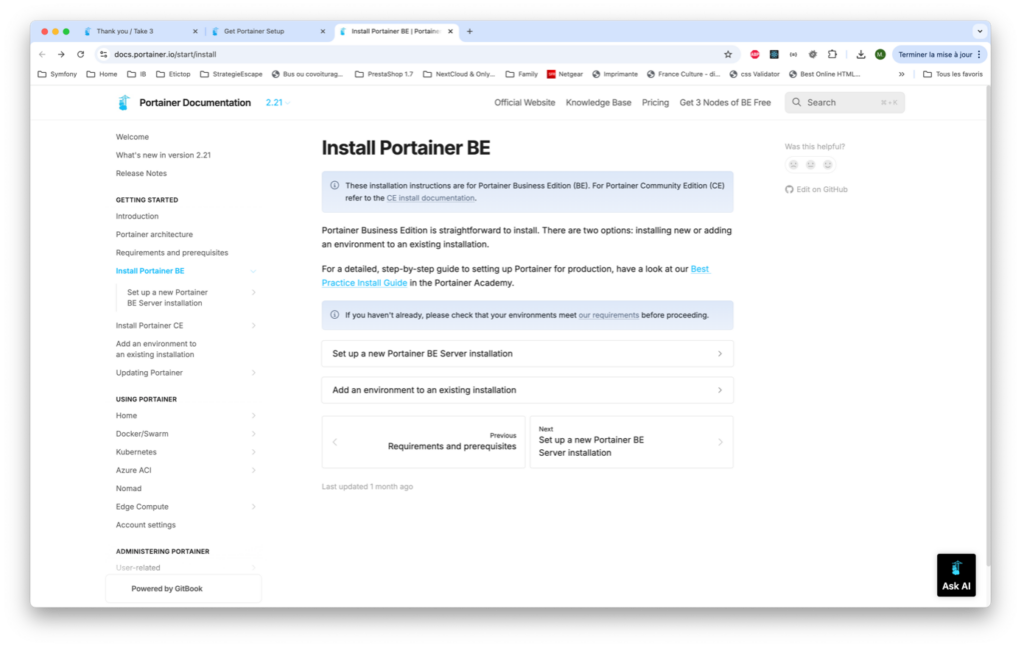Open Introduction in the sidebar
1024x648 pixels.
tap(137, 216)
